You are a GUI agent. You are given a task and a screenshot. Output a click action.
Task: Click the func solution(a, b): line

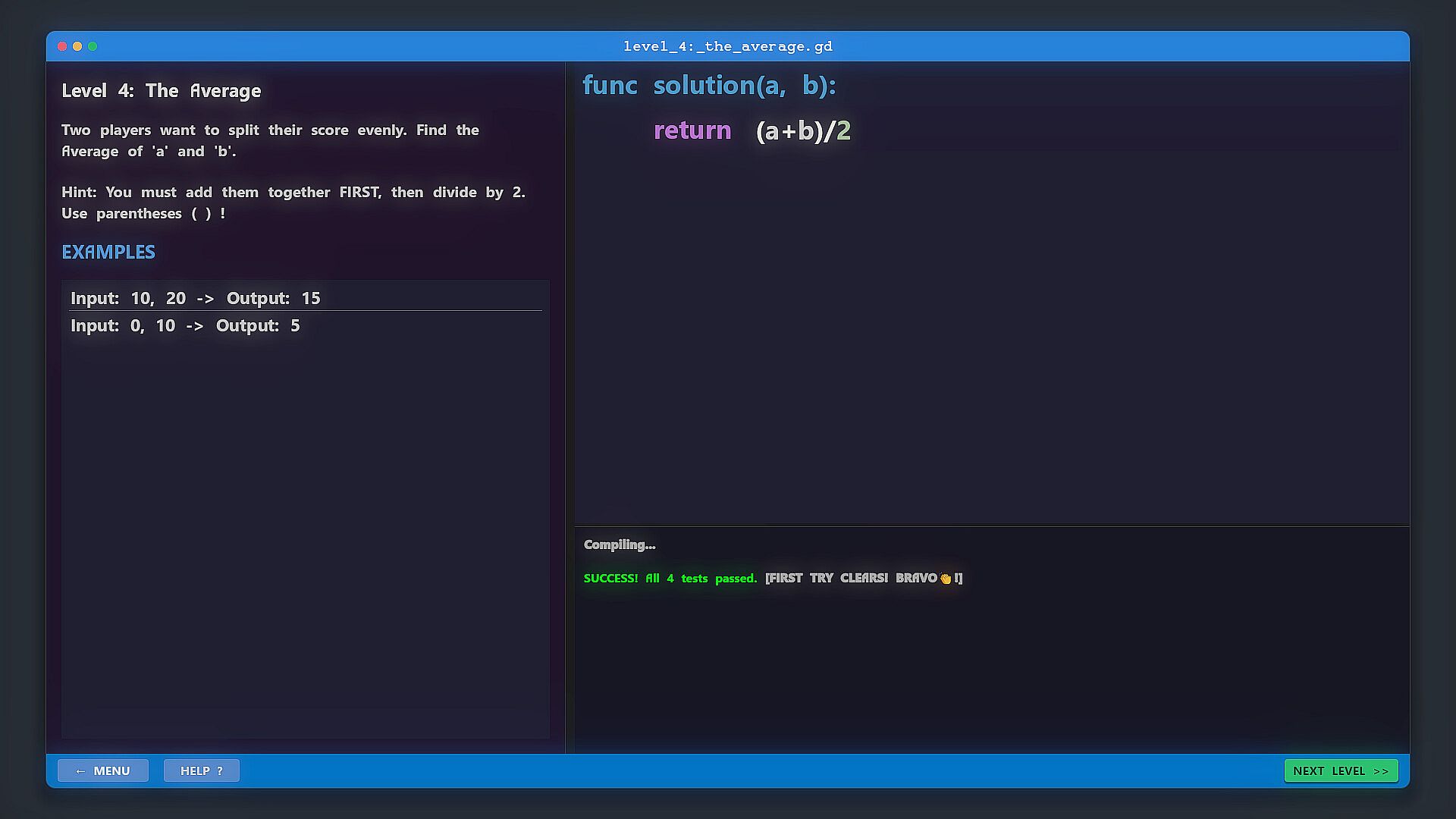(709, 85)
